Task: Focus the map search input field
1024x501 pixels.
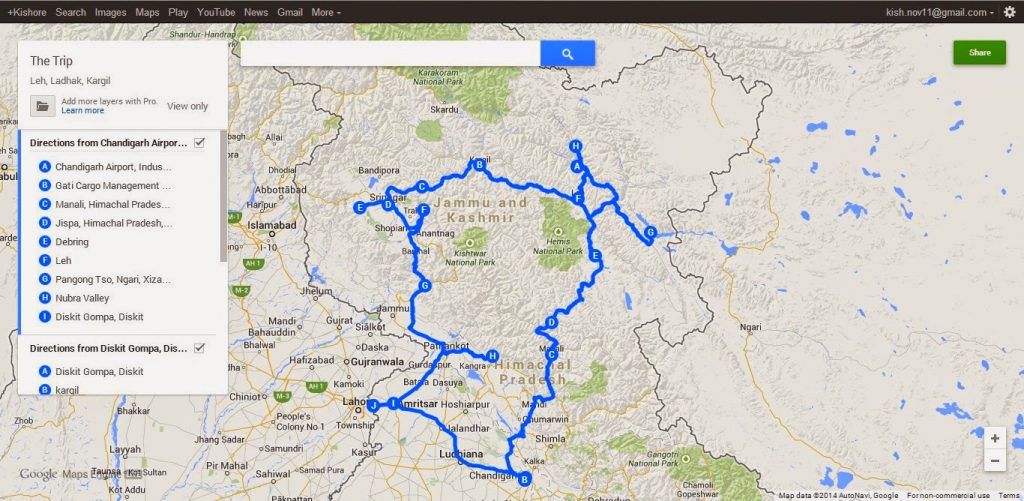Action: 391,54
